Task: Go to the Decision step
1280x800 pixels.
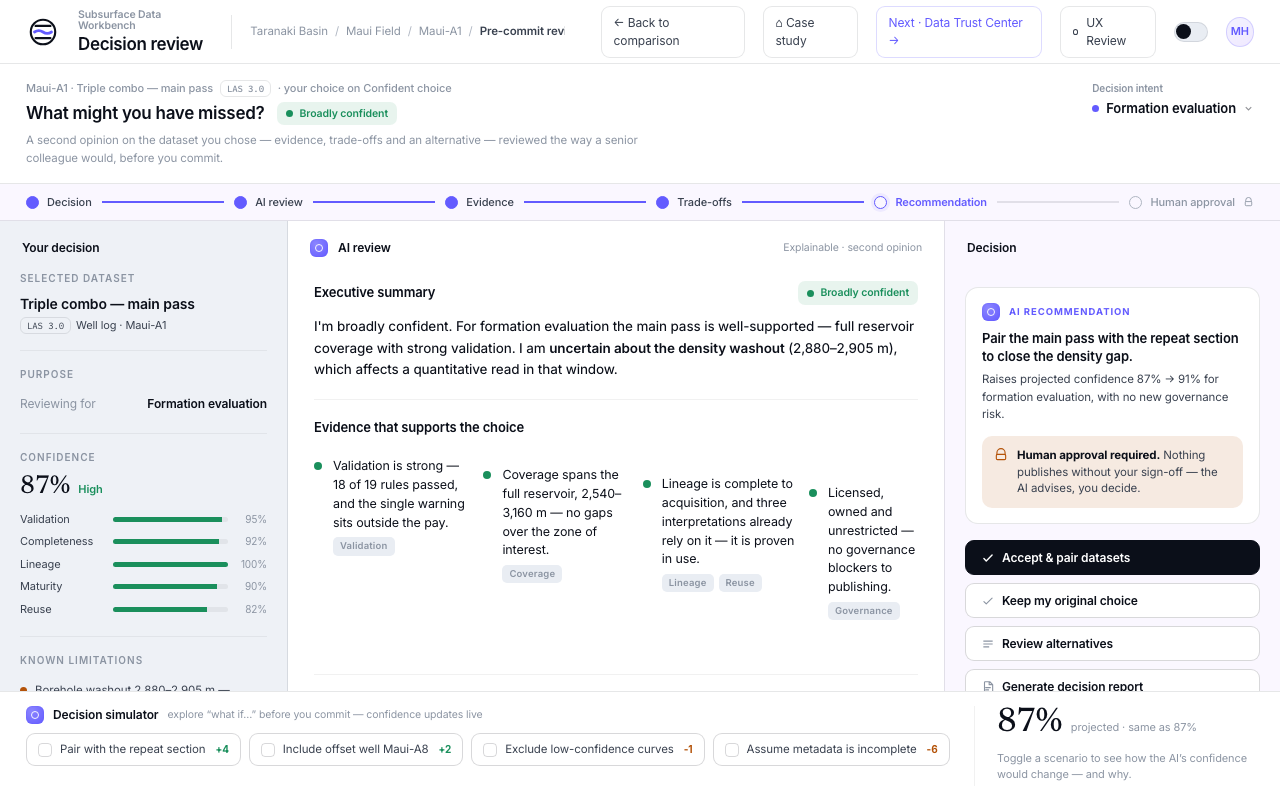Action: [59, 202]
